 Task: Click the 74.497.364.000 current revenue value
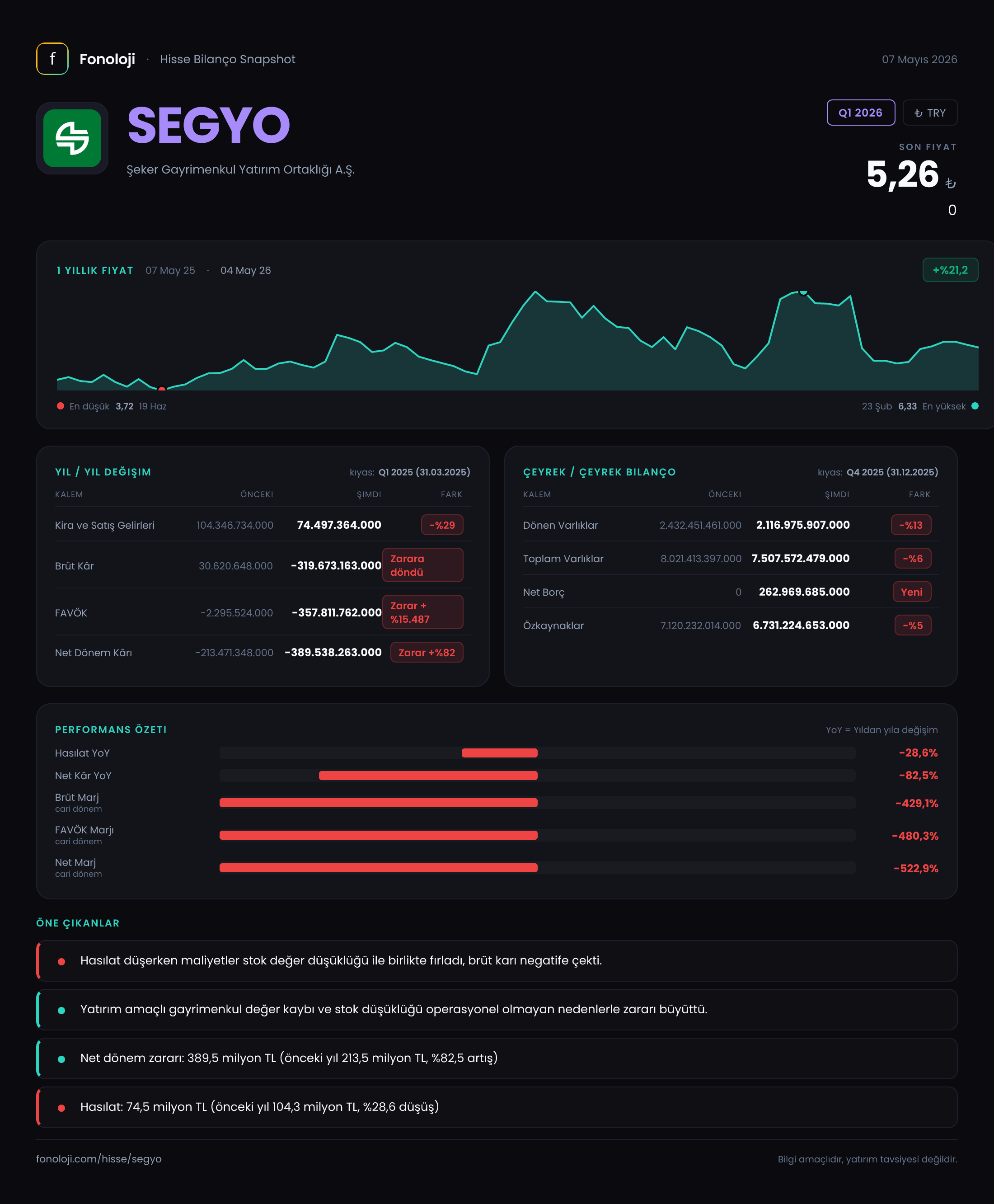339,525
